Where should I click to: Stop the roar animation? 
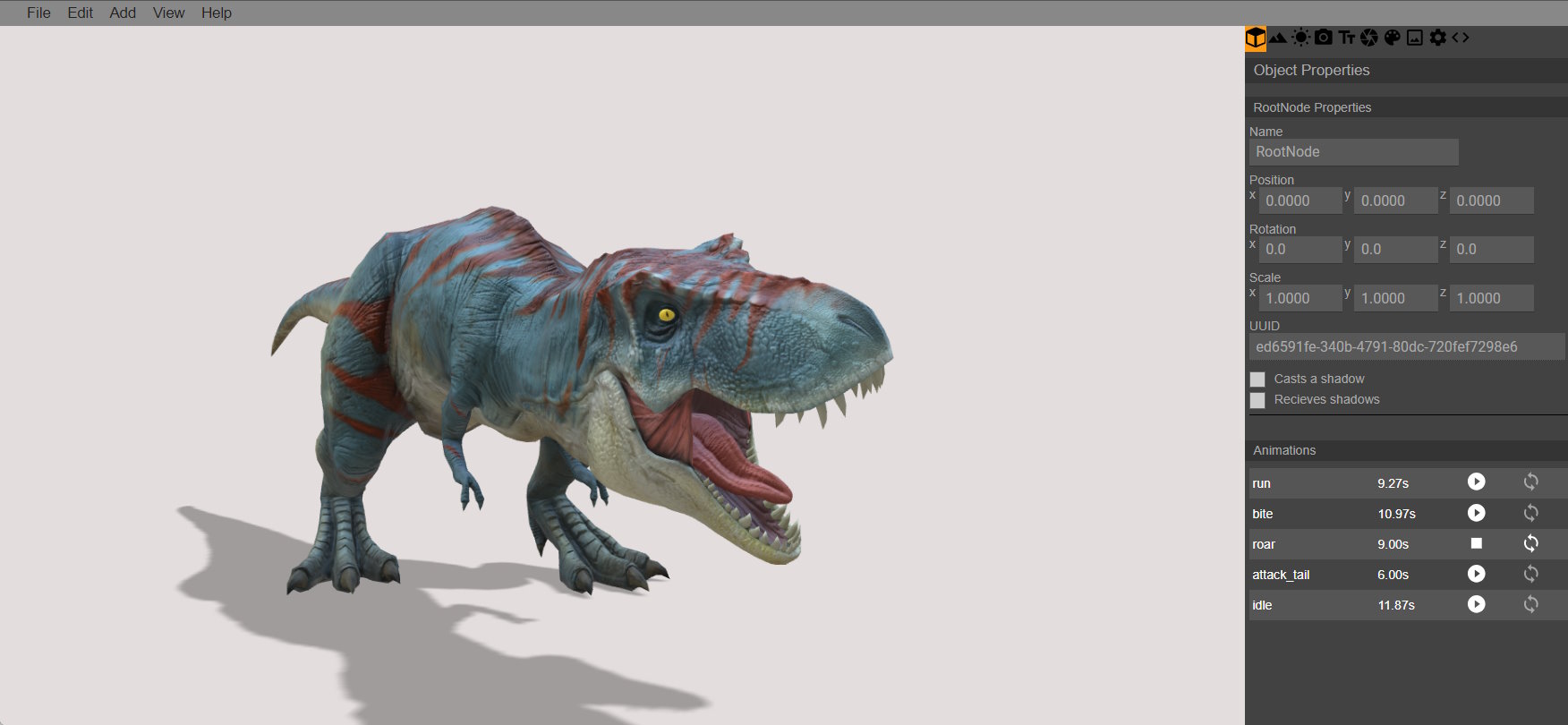pyautogui.click(x=1477, y=543)
